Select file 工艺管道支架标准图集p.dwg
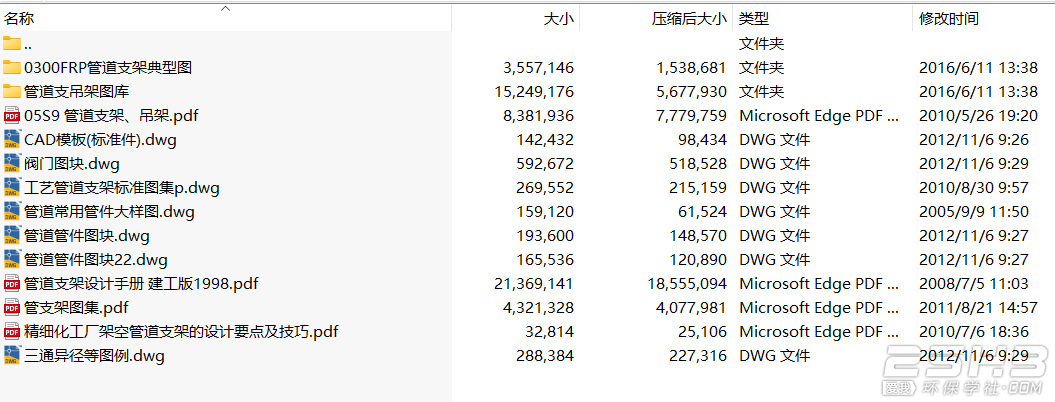The height and width of the screenshot is (402, 1055). click(x=121, y=187)
